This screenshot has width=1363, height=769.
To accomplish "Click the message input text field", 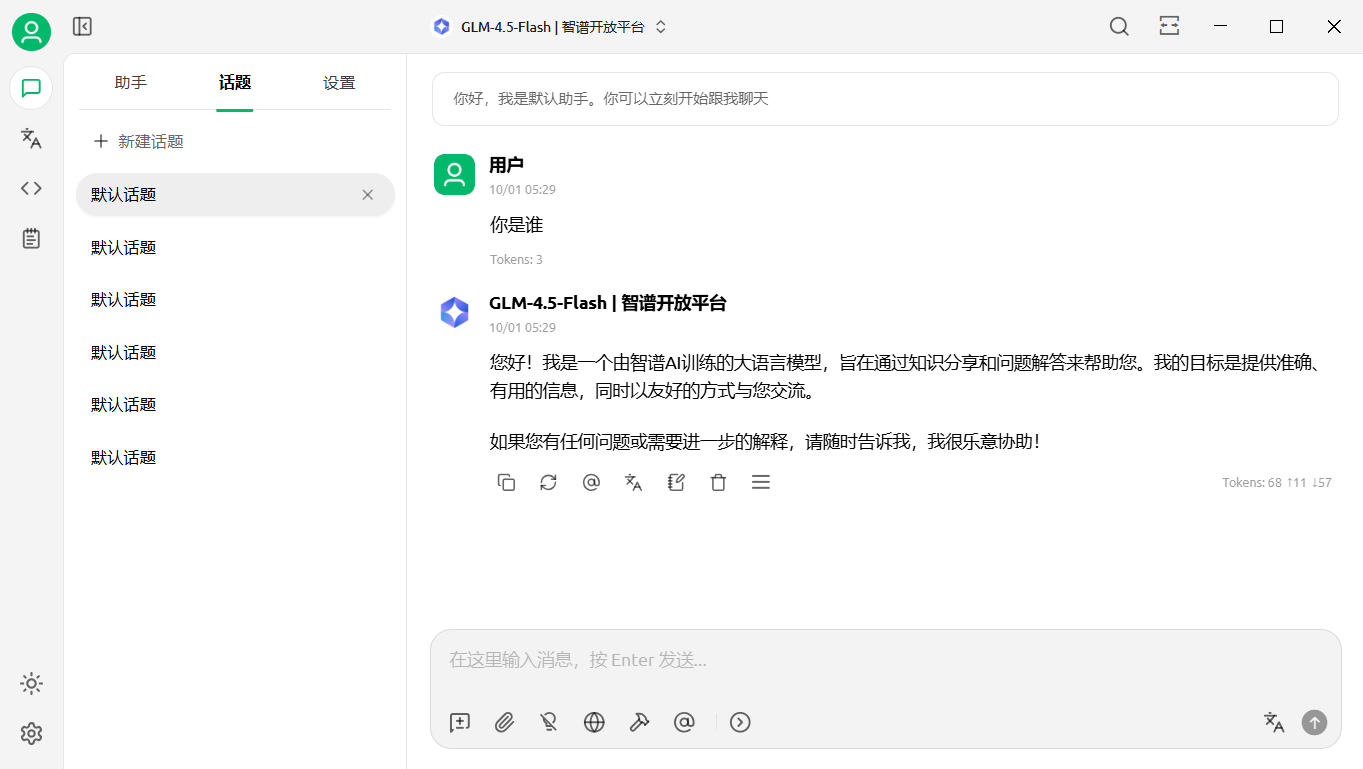I will pyautogui.click(x=885, y=660).
